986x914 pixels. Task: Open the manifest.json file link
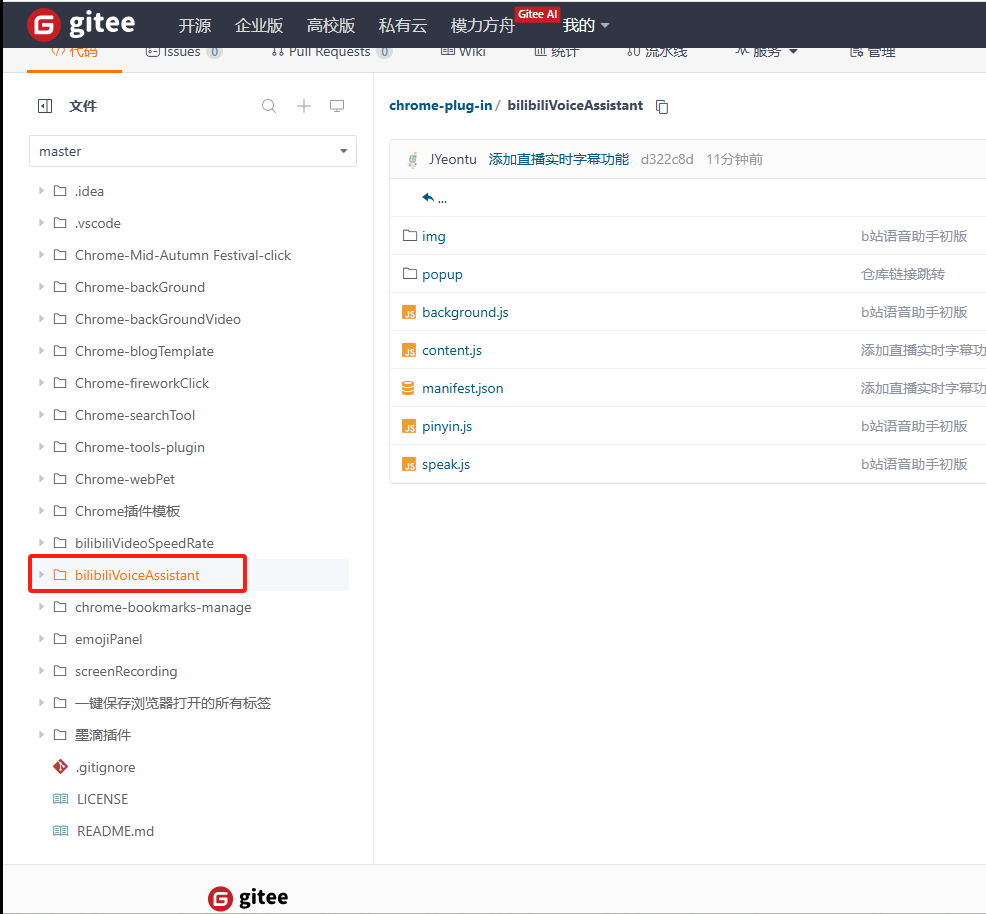coord(462,388)
